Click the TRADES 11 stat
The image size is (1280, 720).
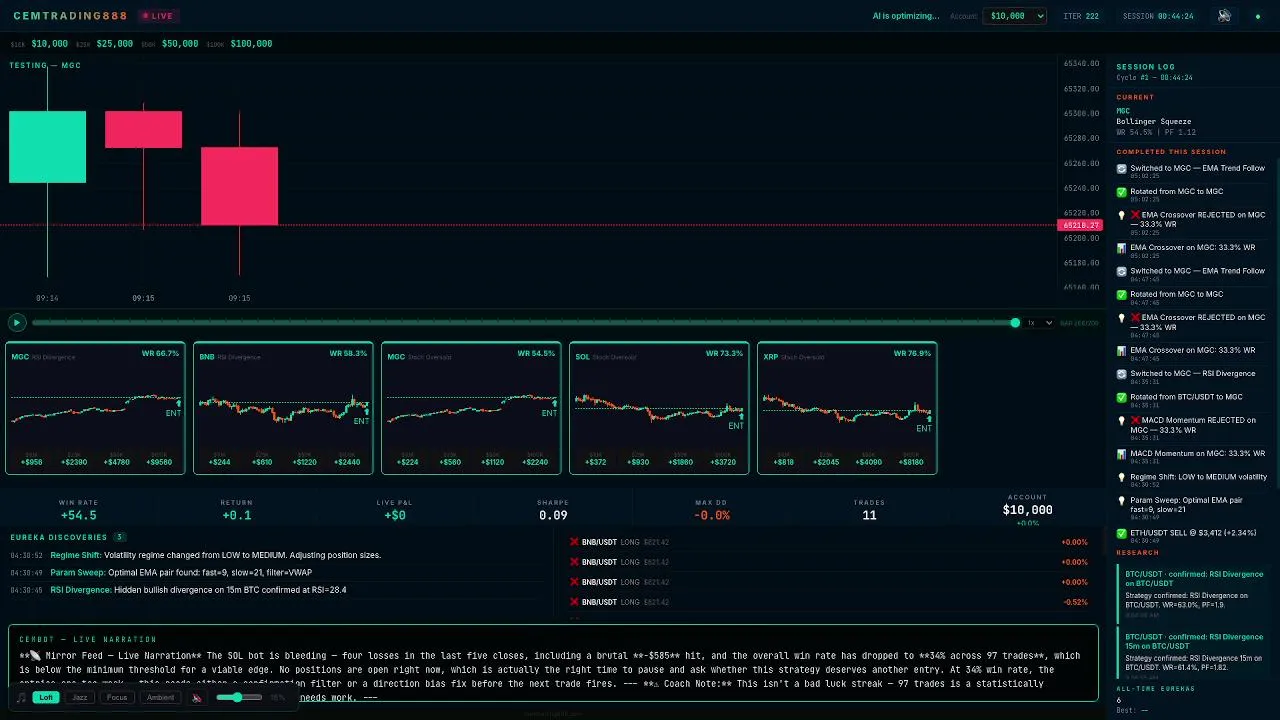tap(869, 510)
